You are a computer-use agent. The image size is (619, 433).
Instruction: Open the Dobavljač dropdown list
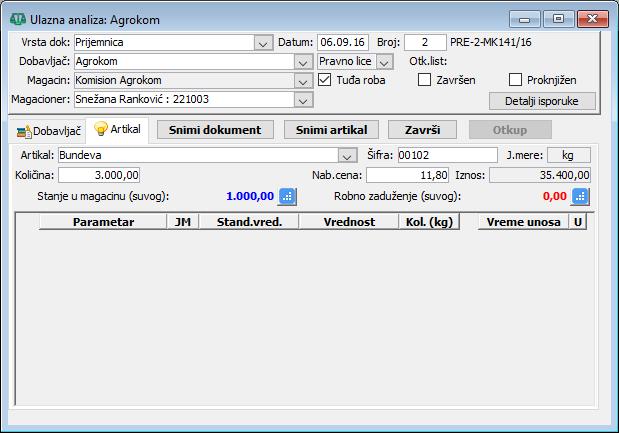coord(303,62)
